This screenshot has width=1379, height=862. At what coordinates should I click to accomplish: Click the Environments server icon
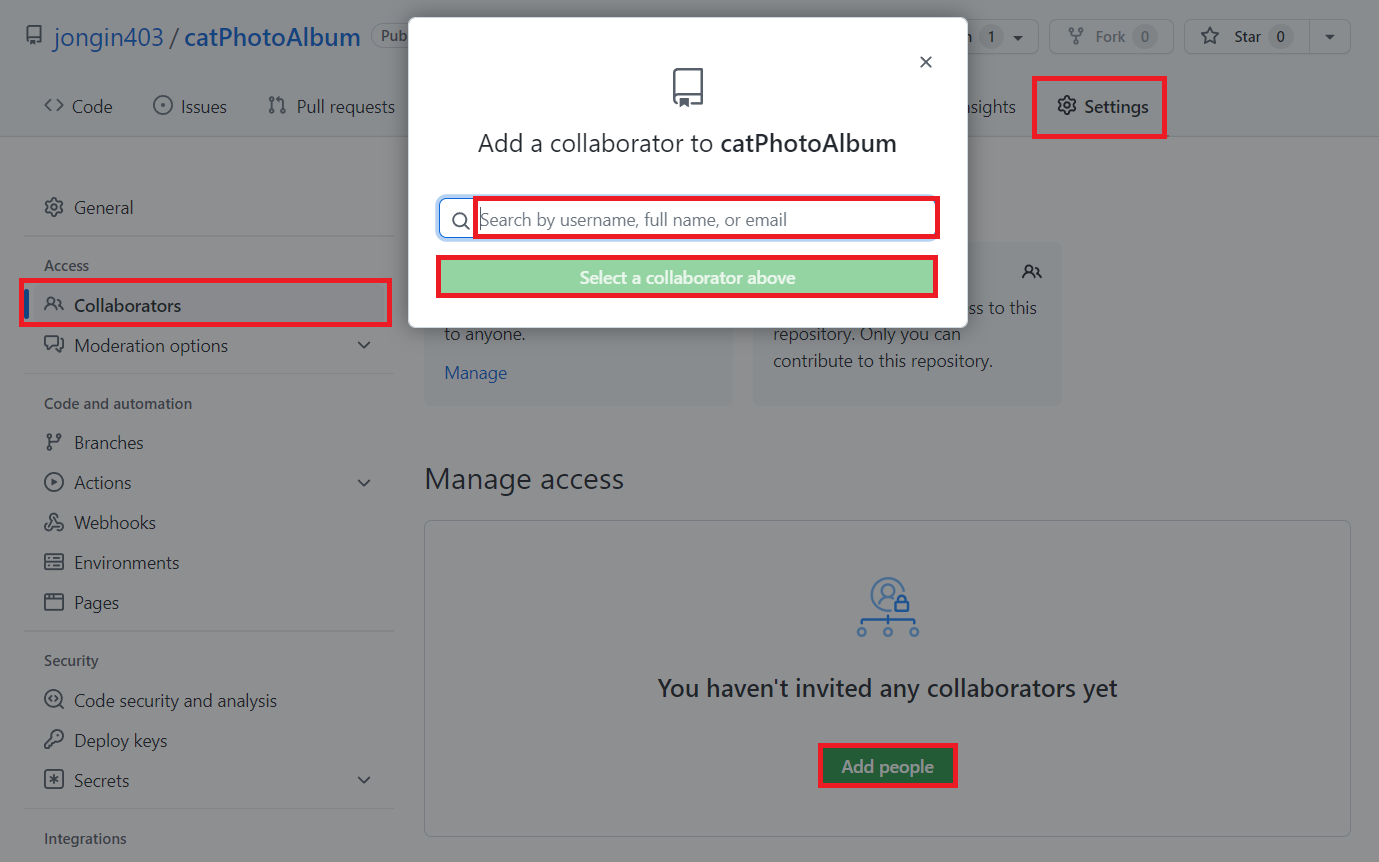pyautogui.click(x=54, y=562)
